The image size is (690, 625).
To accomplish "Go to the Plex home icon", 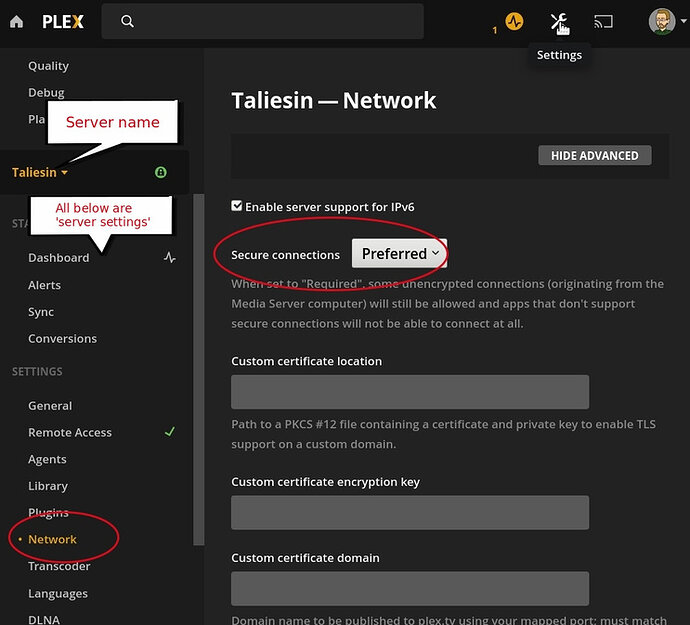I will tap(17, 21).
